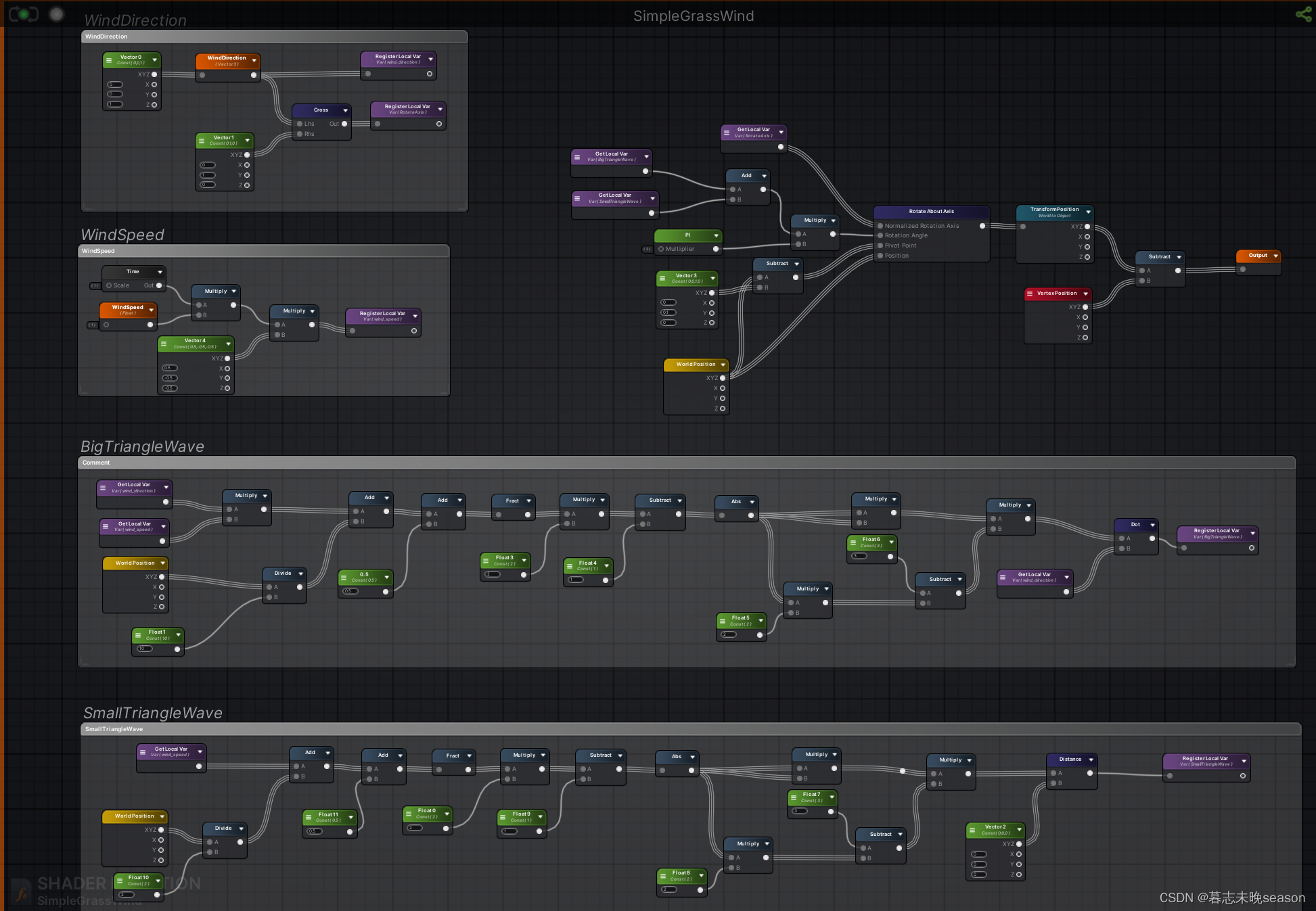Click the hamburger icon on Vector2 node
The height and width of the screenshot is (911, 1316).
972,830
